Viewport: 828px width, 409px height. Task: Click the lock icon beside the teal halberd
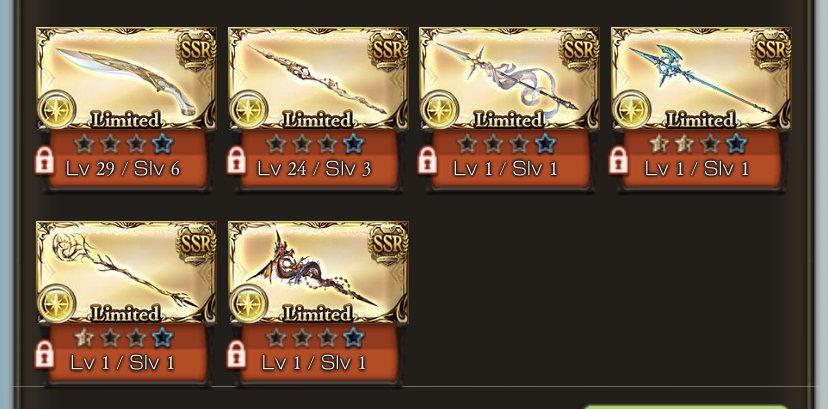618,160
